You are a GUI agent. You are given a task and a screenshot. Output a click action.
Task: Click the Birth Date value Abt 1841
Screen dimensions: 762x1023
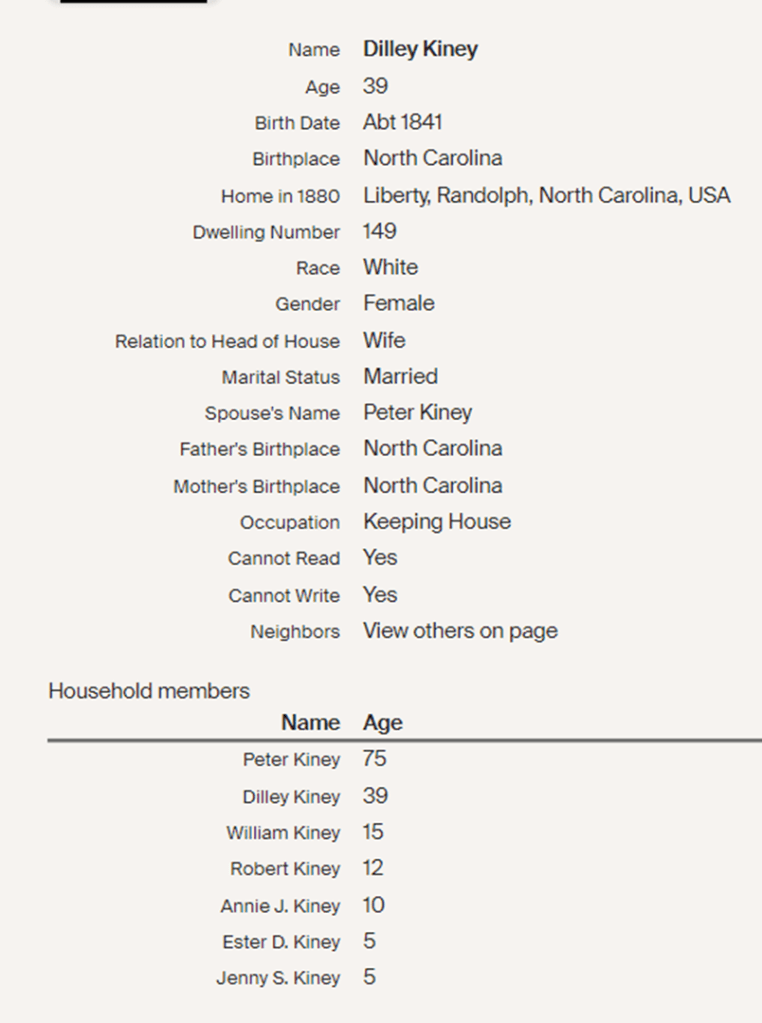[x=402, y=122]
